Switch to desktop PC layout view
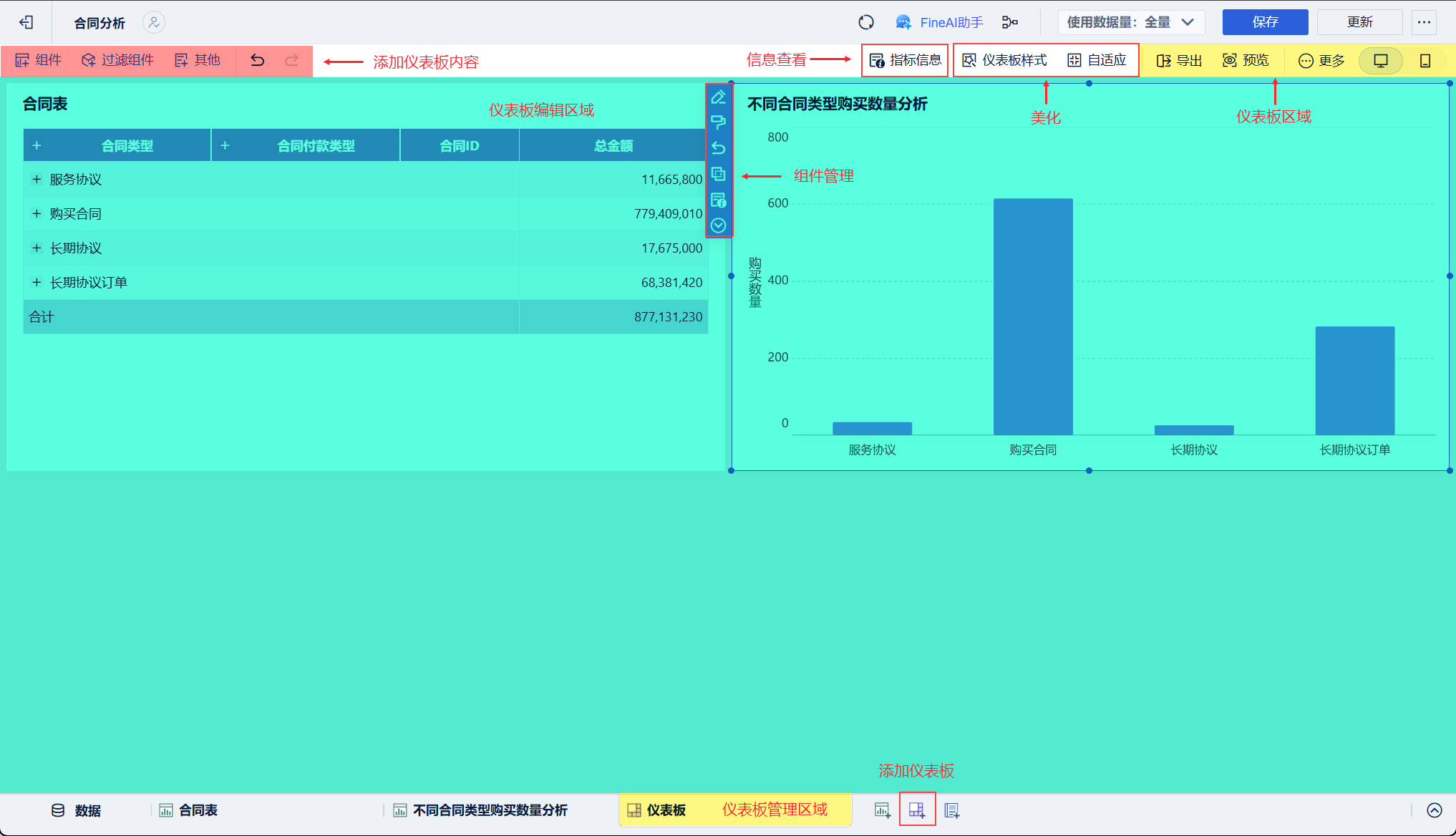 click(1381, 61)
